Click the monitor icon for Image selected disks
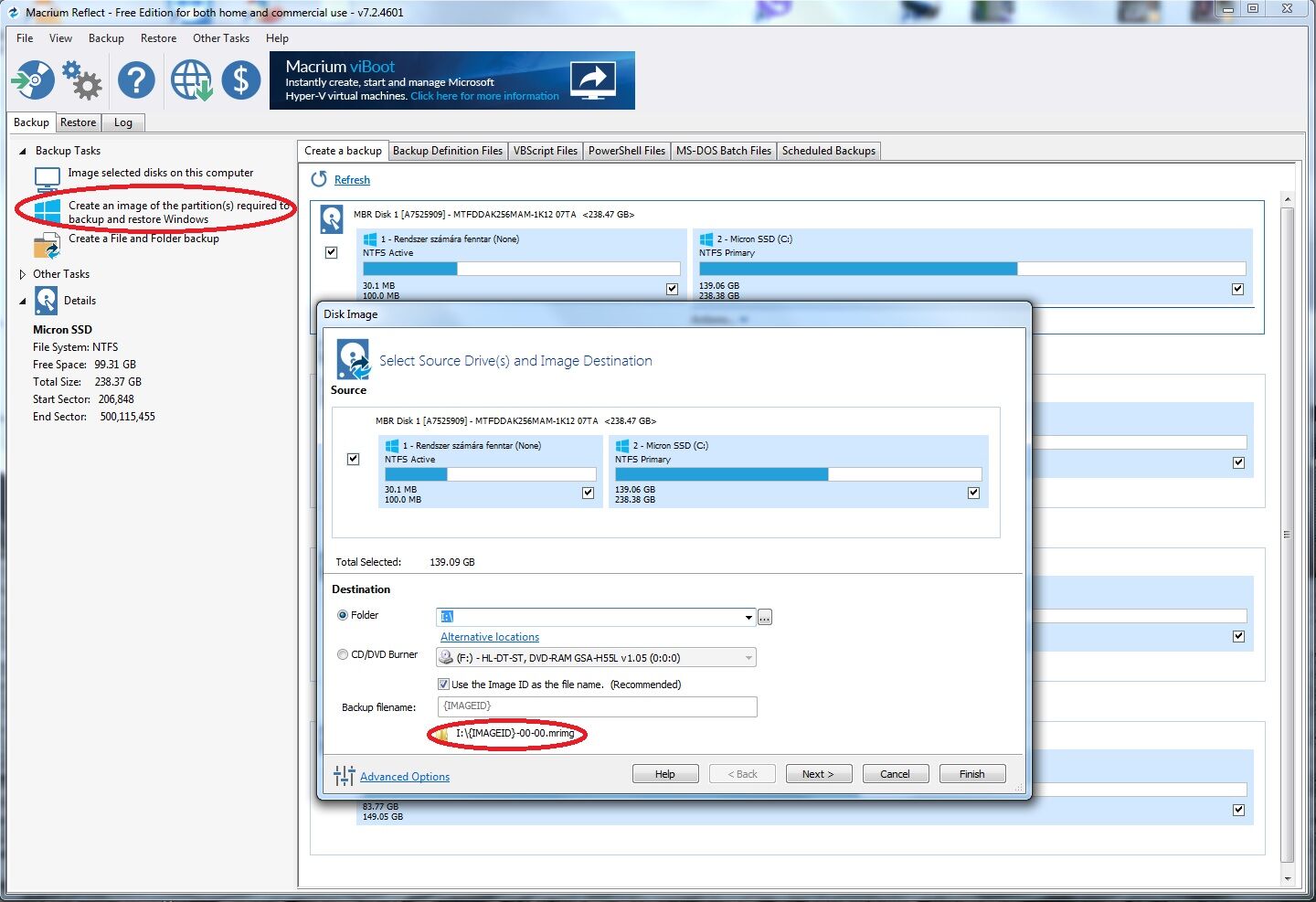 [x=48, y=178]
